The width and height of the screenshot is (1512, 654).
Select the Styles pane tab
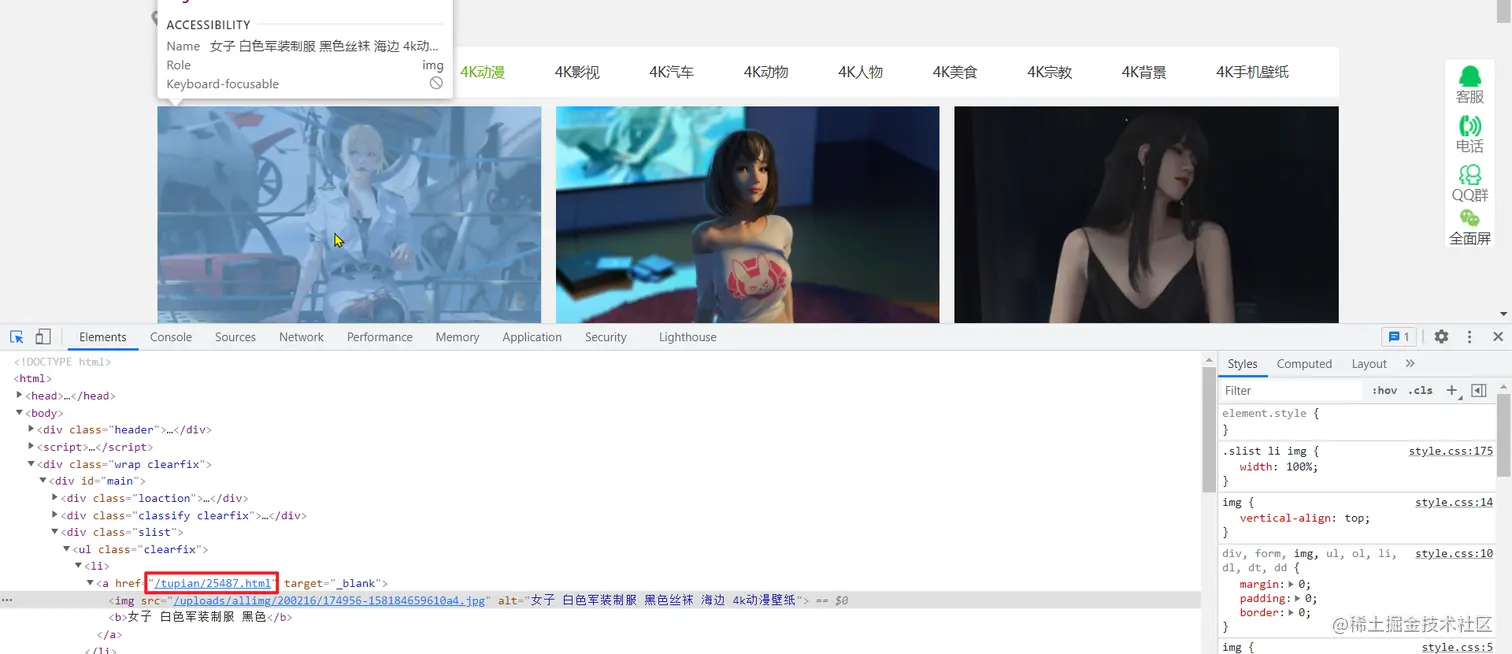click(1242, 364)
